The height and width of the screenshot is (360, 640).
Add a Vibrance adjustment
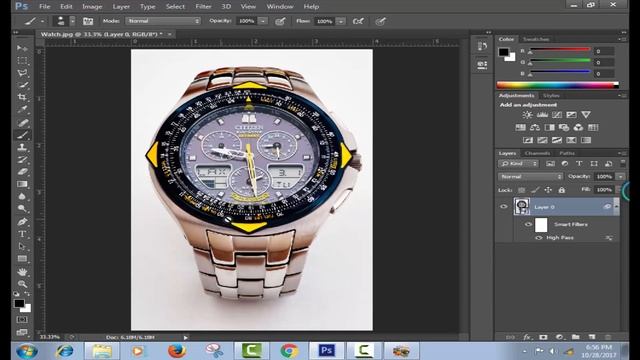coord(586,115)
